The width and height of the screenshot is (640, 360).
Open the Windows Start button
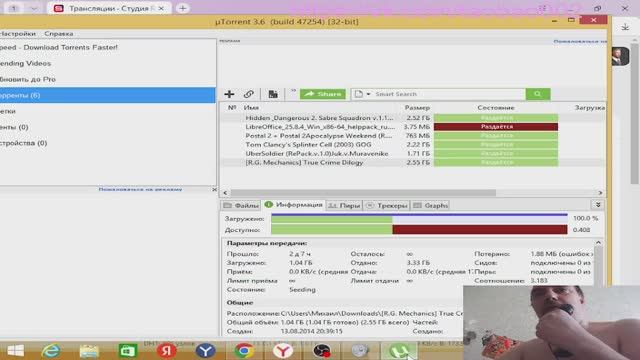click(x=16, y=351)
